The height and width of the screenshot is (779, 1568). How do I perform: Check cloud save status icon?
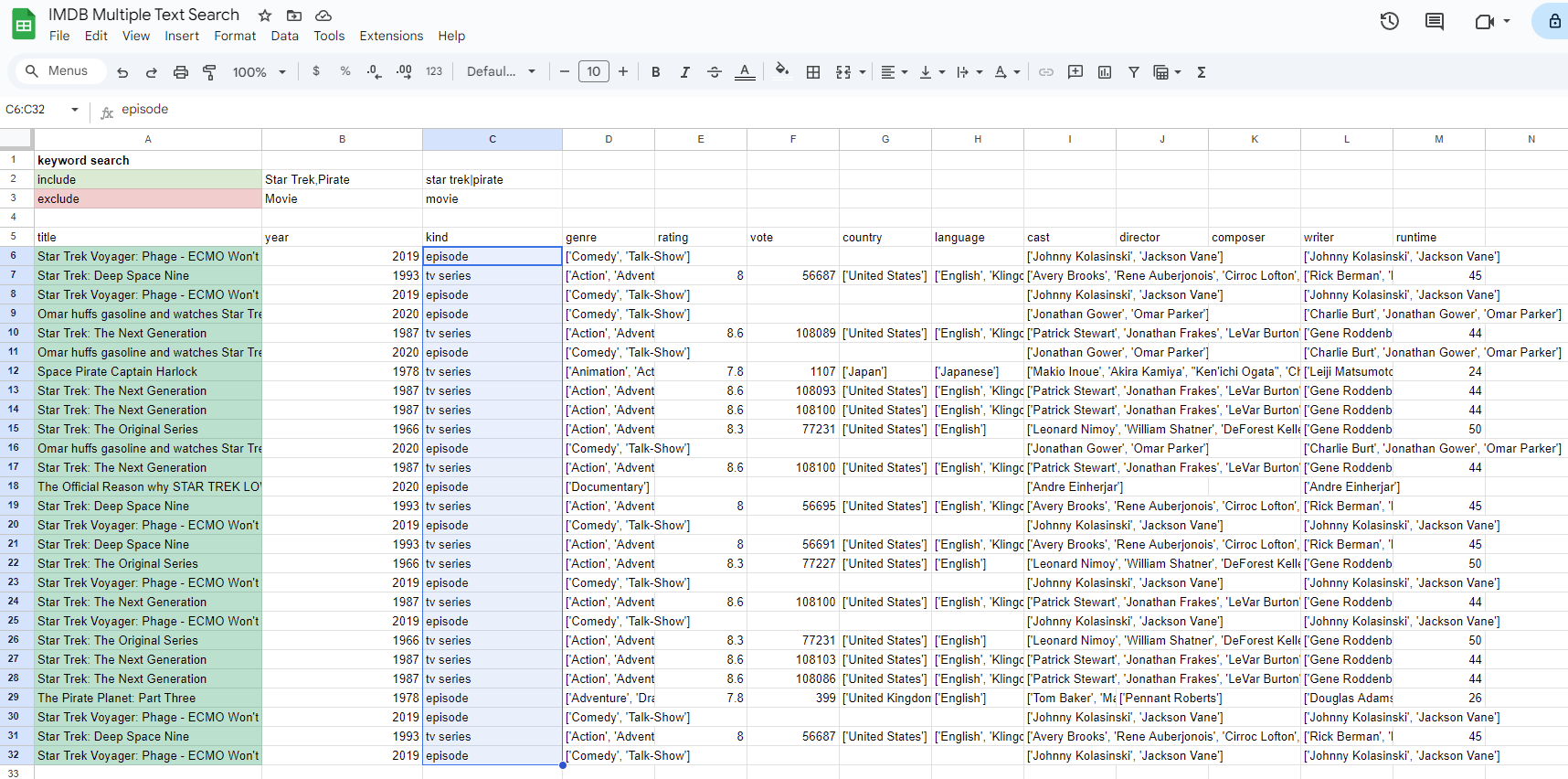point(323,16)
